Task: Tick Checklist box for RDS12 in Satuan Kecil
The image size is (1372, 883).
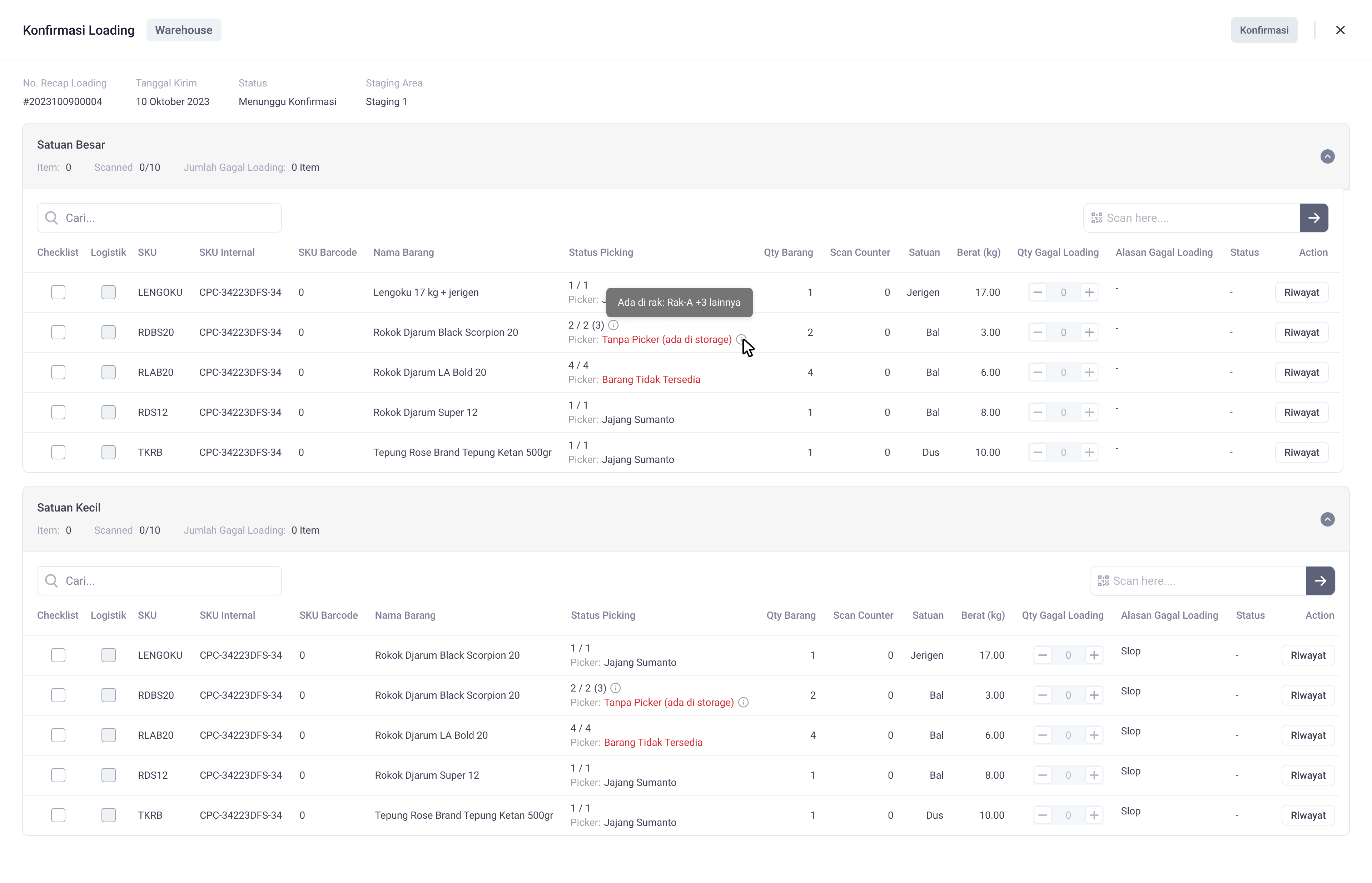Action: [x=58, y=775]
